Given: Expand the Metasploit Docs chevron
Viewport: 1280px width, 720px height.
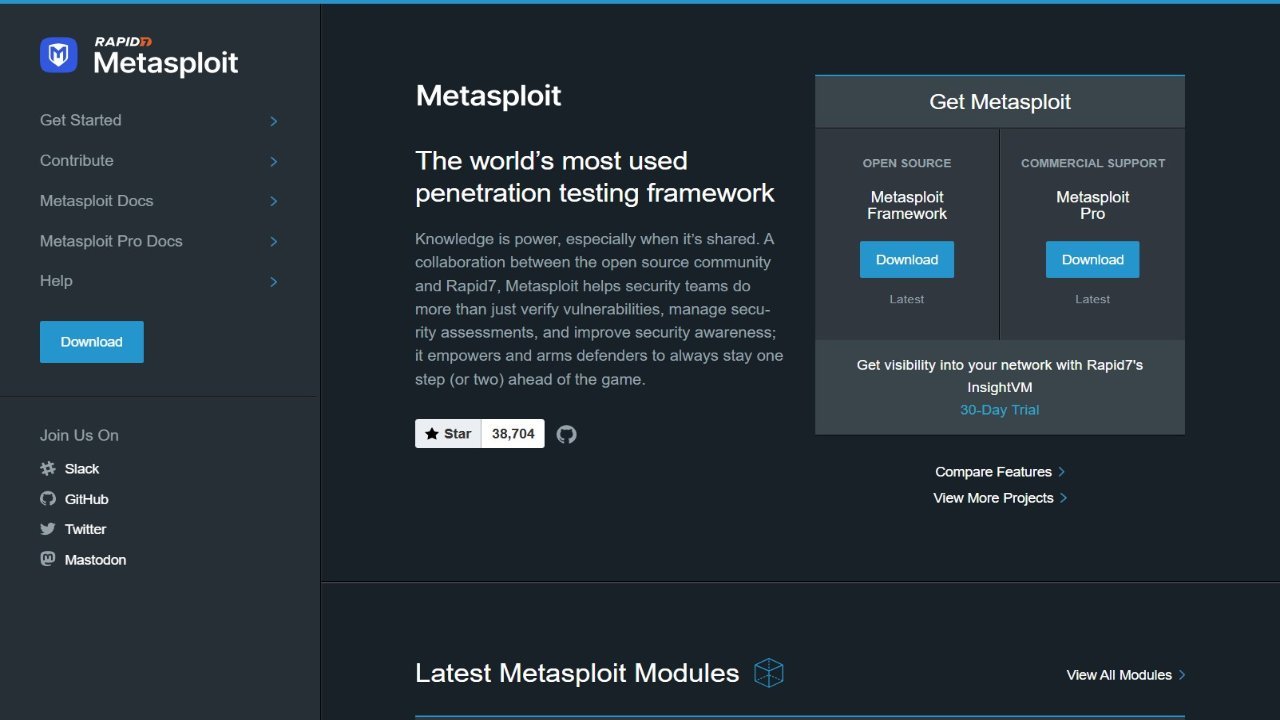Looking at the screenshot, I should click(x=273, y=201).
